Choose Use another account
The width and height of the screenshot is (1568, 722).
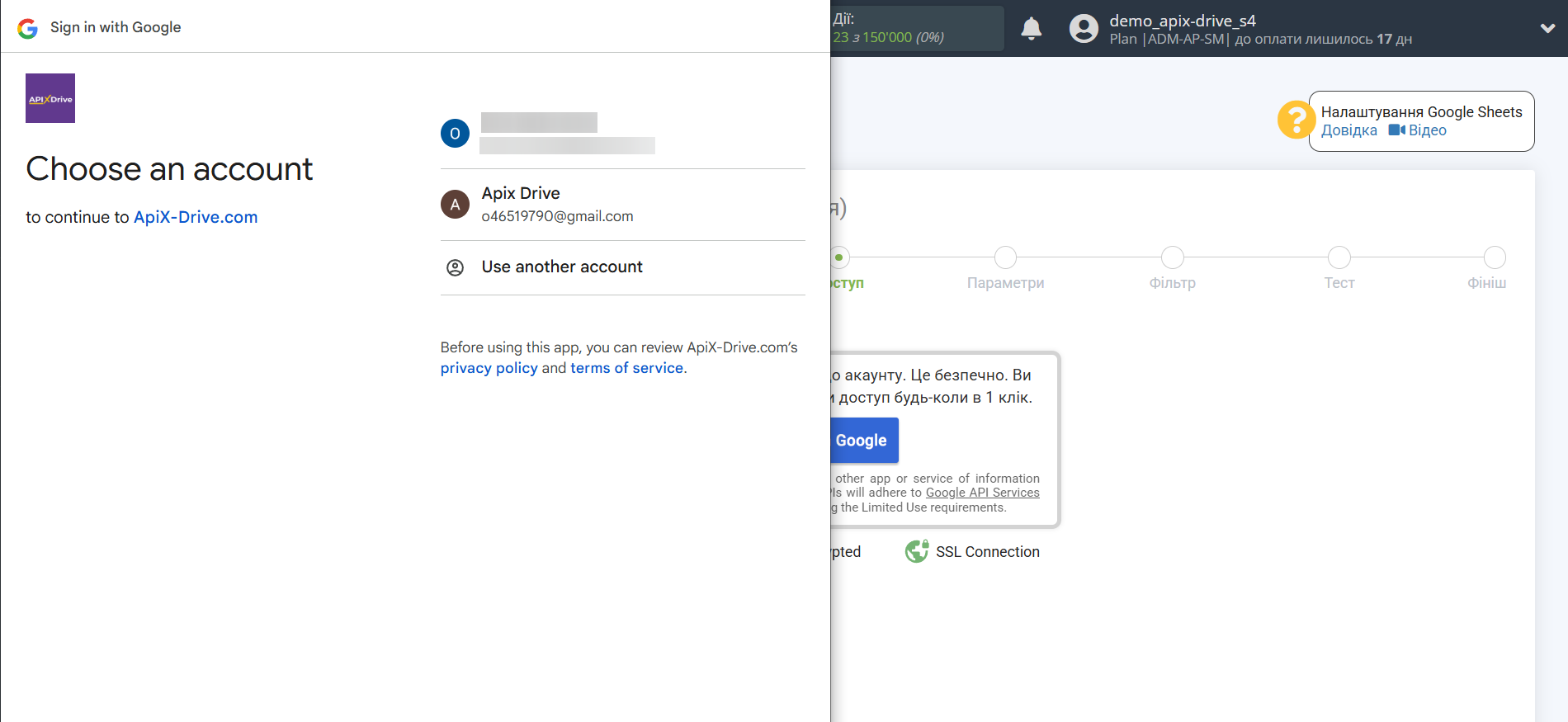coord(623,267)
